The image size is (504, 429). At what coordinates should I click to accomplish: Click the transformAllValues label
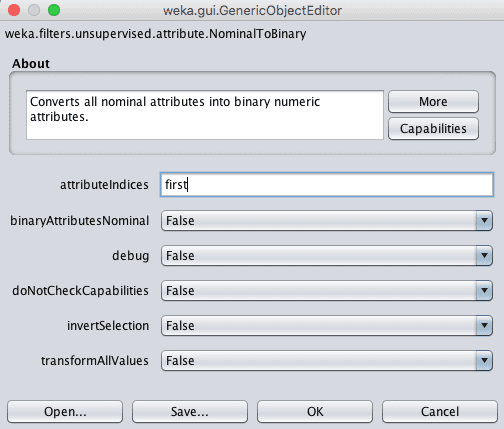point(95,361)
